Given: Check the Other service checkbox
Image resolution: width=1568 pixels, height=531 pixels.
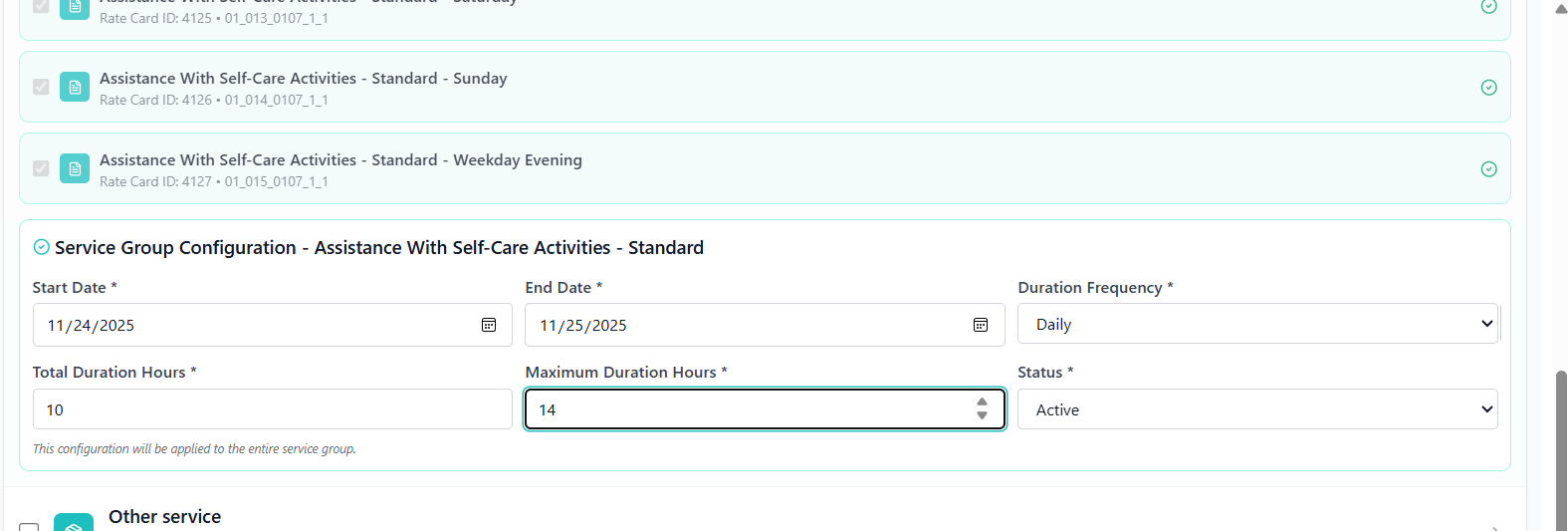Looking at the screenshot, I should point(29,526).
